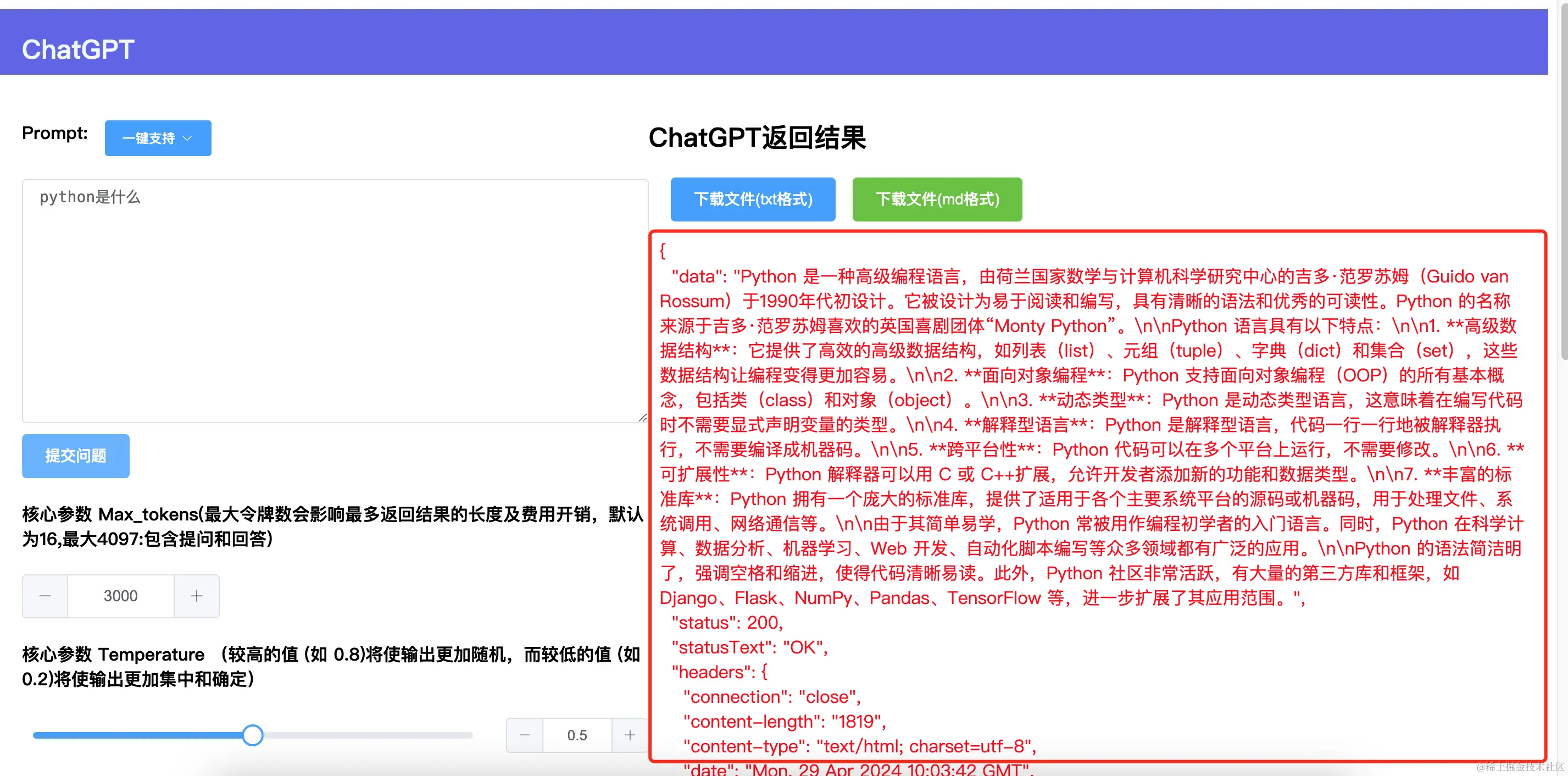Decrease Max_tokens with minus button
This screenshot has width=1568, height=776.
coord(45,596)
